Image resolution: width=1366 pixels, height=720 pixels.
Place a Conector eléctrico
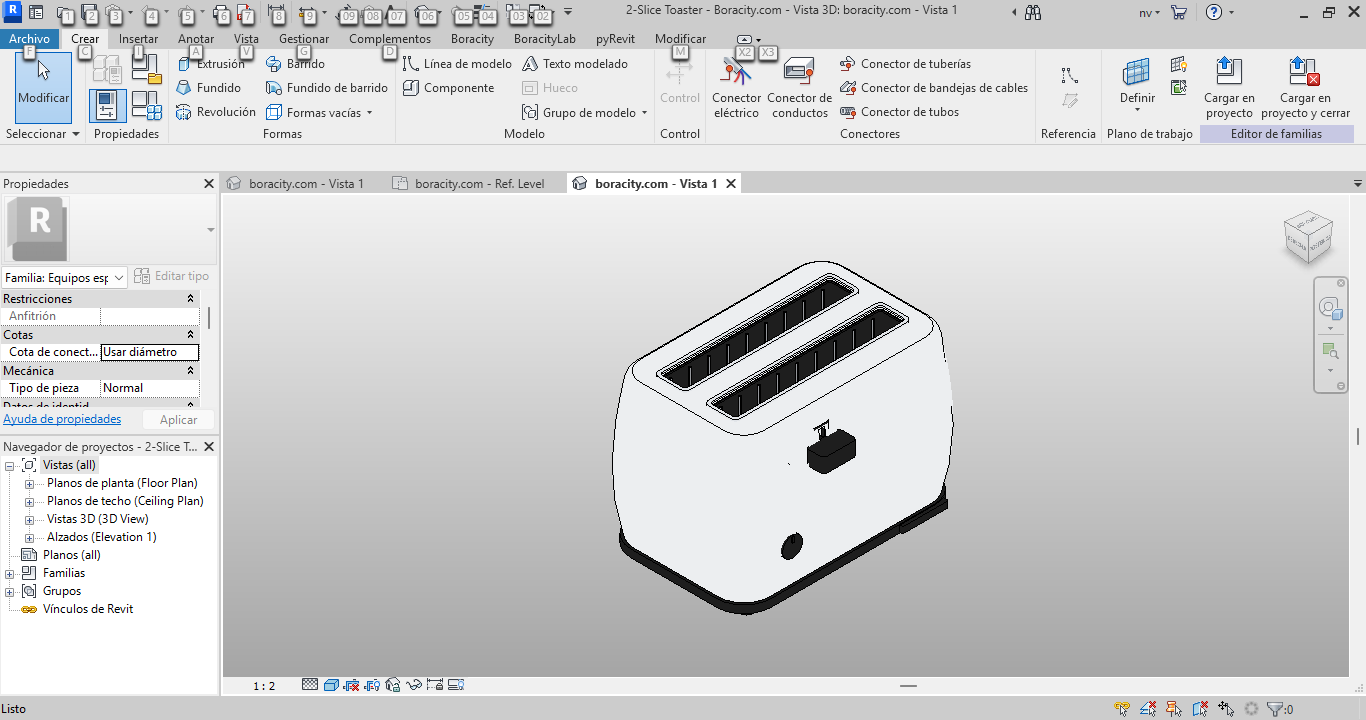pos(737,86)
